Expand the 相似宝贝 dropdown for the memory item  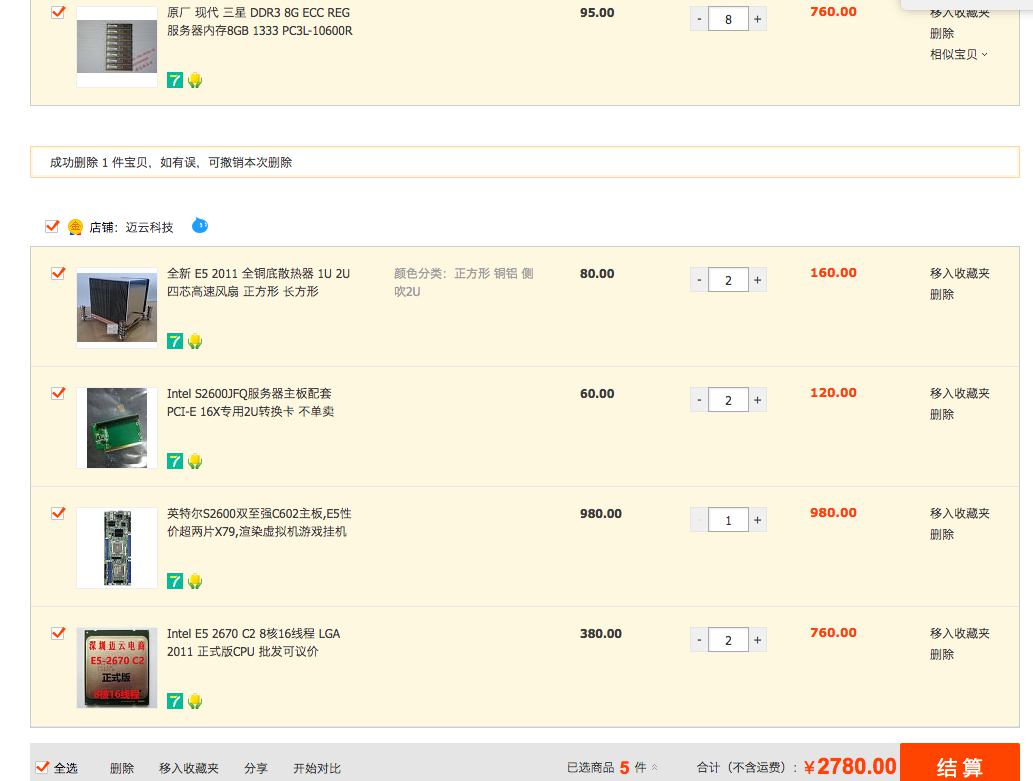point(959,55)
